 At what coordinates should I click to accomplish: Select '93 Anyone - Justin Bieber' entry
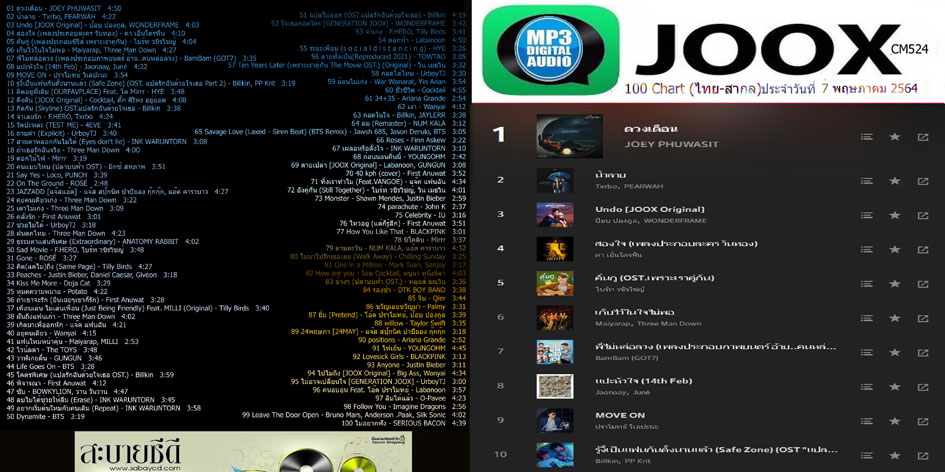coord(415,365)
